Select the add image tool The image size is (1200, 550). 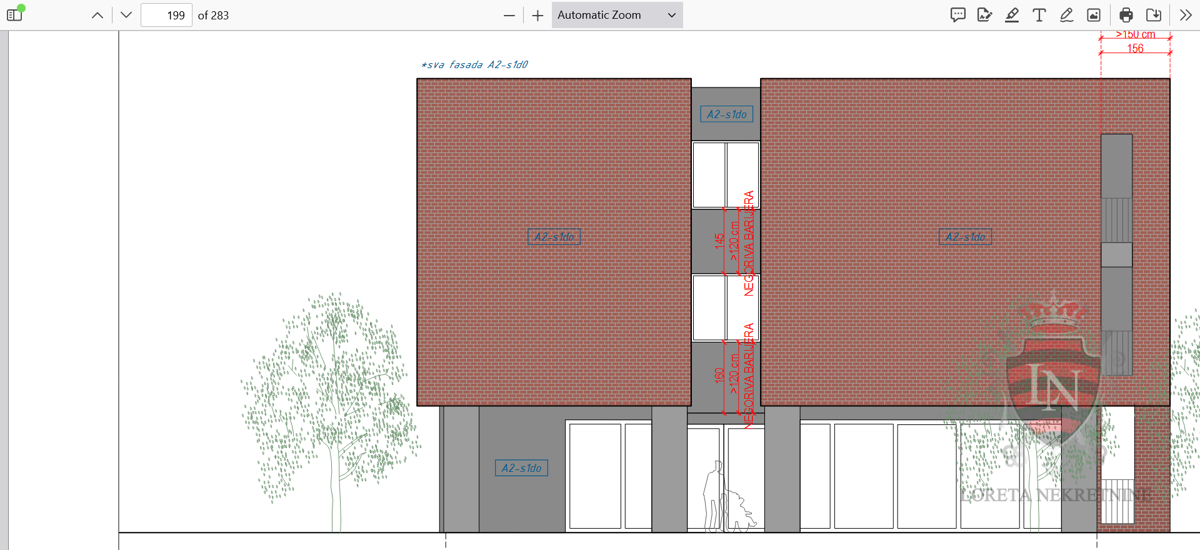click(1094, 15)
